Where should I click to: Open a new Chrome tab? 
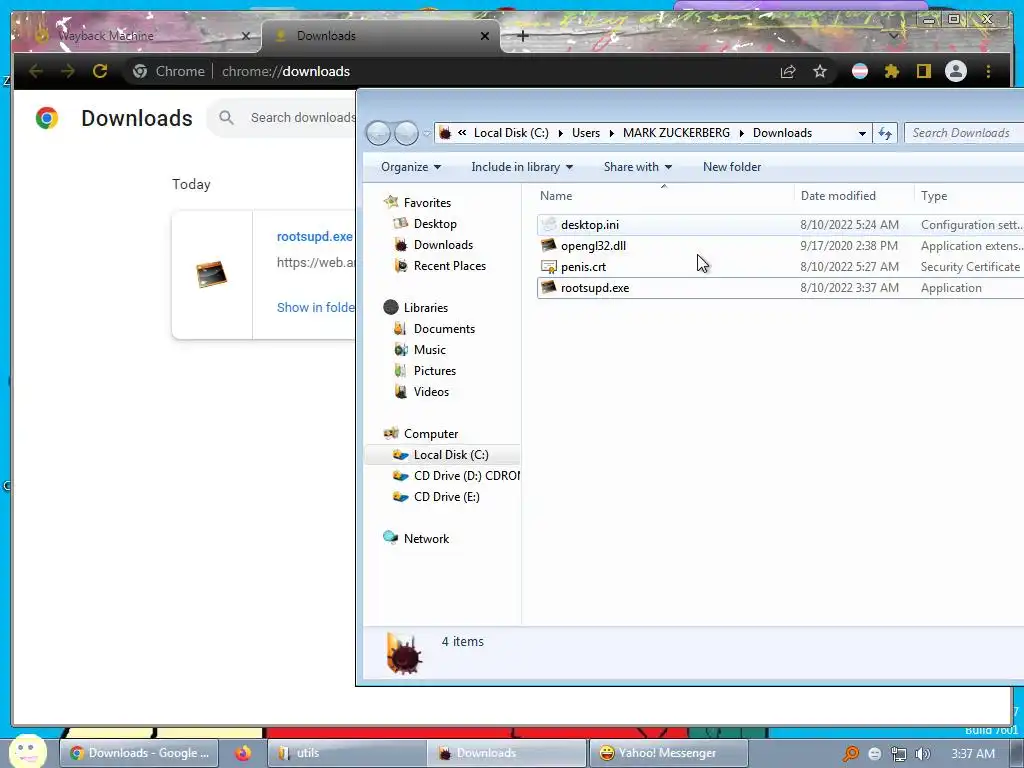(522, 36)
